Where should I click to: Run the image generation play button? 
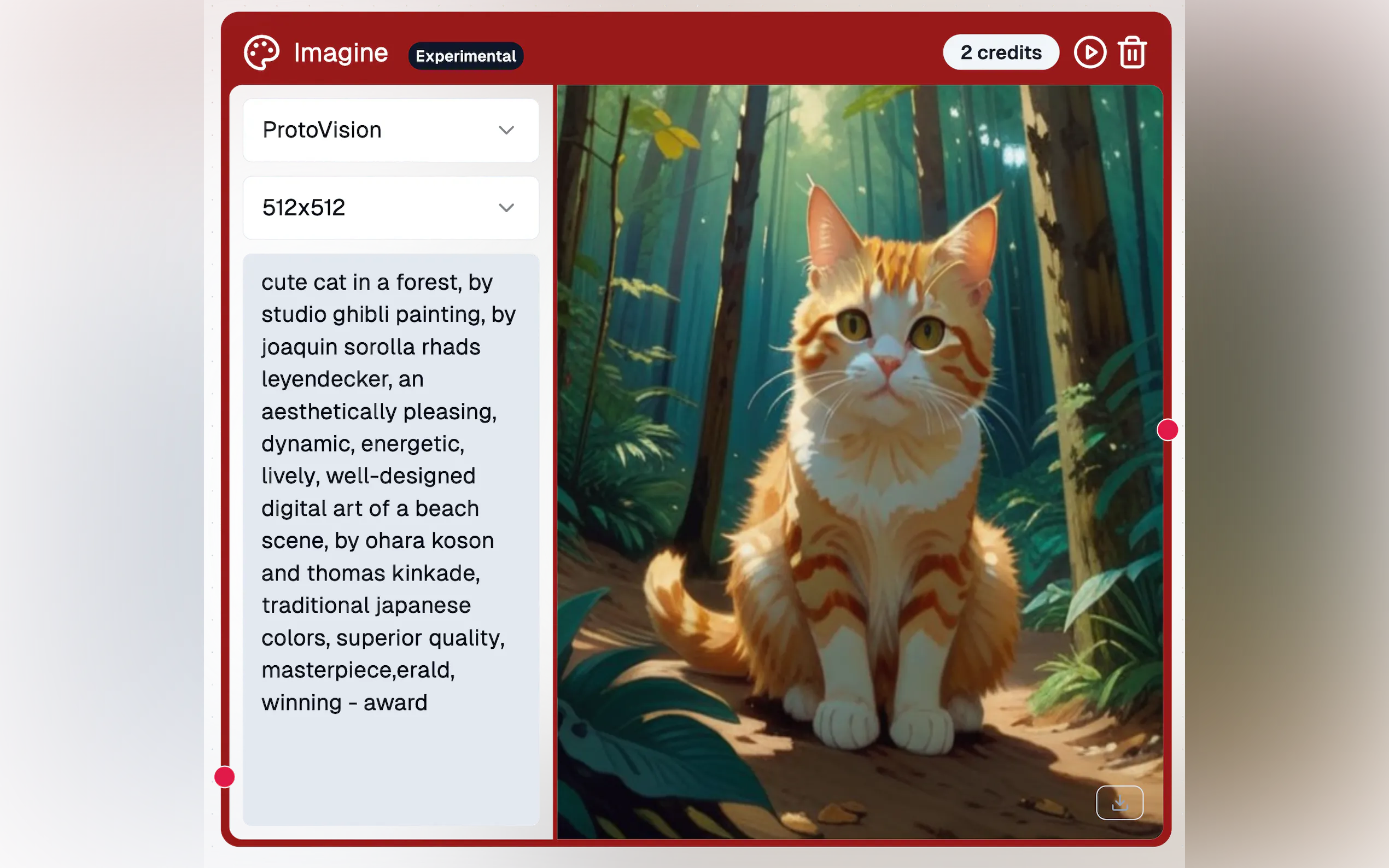tap(1089, 53)
